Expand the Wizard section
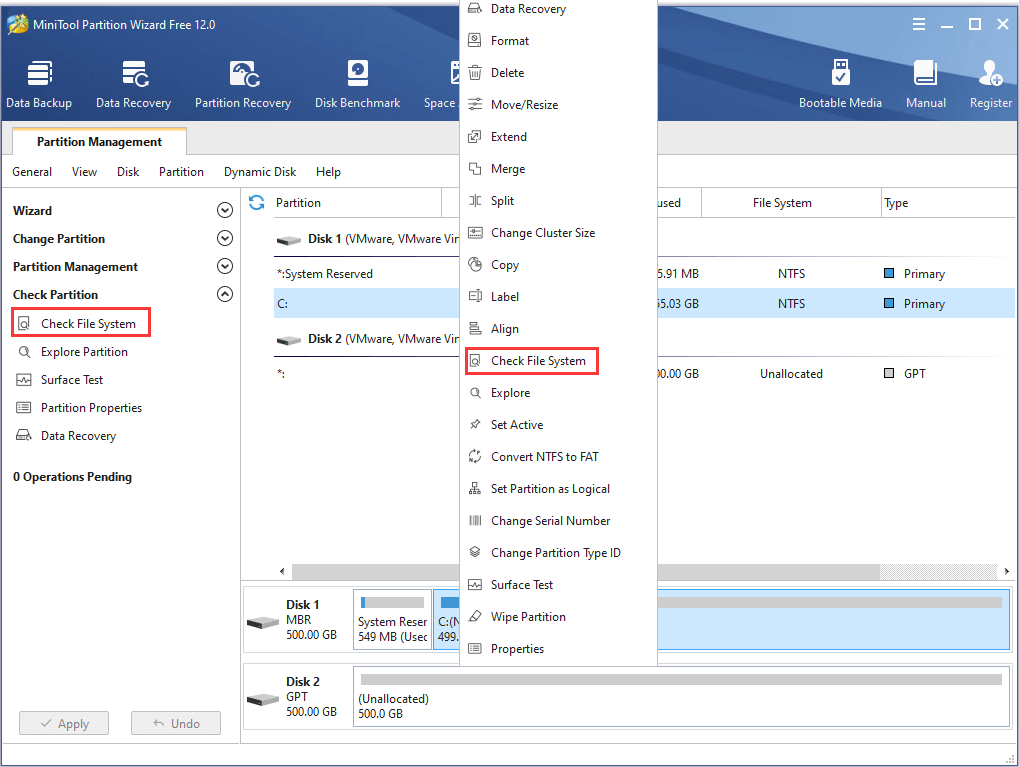The image size is (1019, 767). tap(225, 211)
